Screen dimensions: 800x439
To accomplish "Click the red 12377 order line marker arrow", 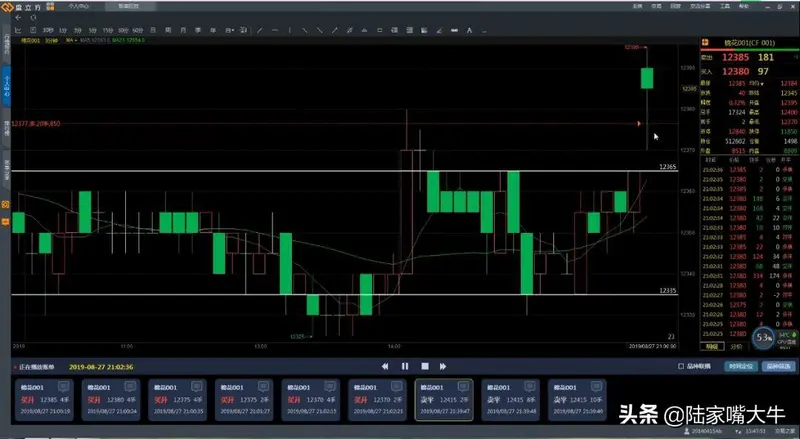I will pos(638,124).
